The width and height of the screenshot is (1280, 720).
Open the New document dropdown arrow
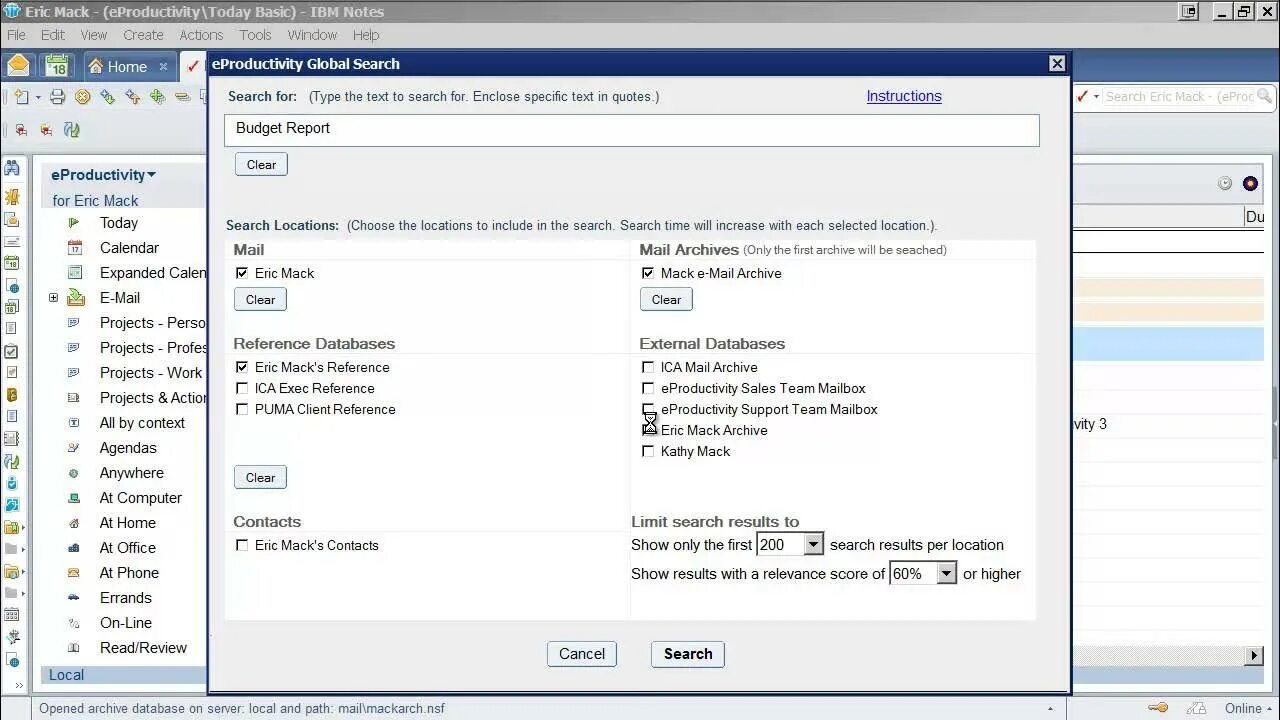(x=38, y=97)
